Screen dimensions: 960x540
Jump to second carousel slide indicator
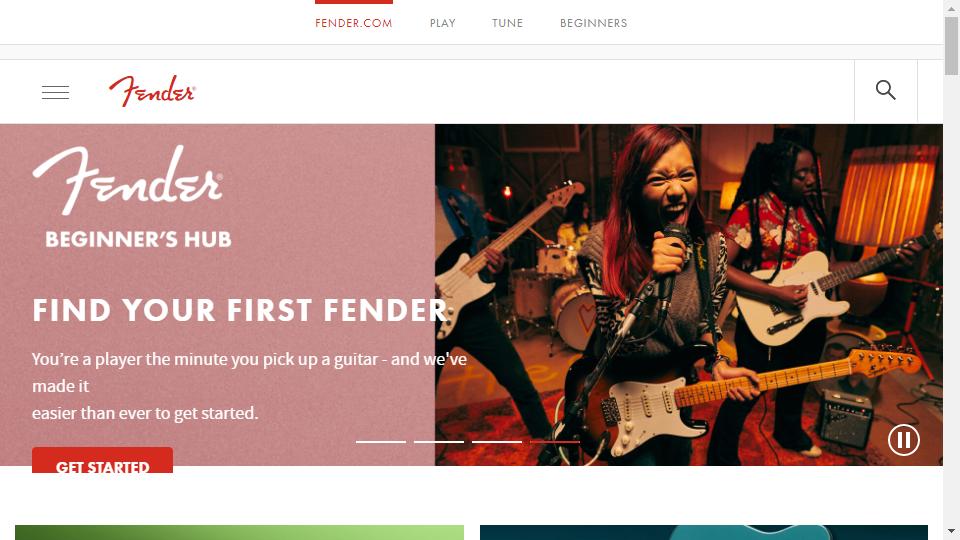[x=439, y=441]
